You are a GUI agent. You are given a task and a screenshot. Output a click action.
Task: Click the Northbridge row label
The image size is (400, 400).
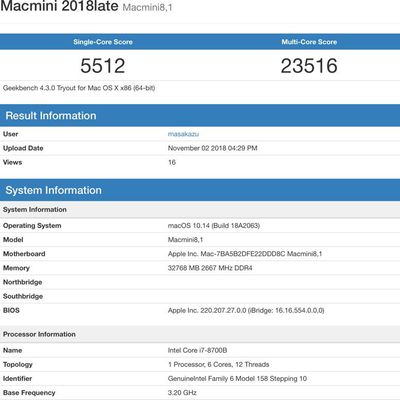[x=22, y=282]
